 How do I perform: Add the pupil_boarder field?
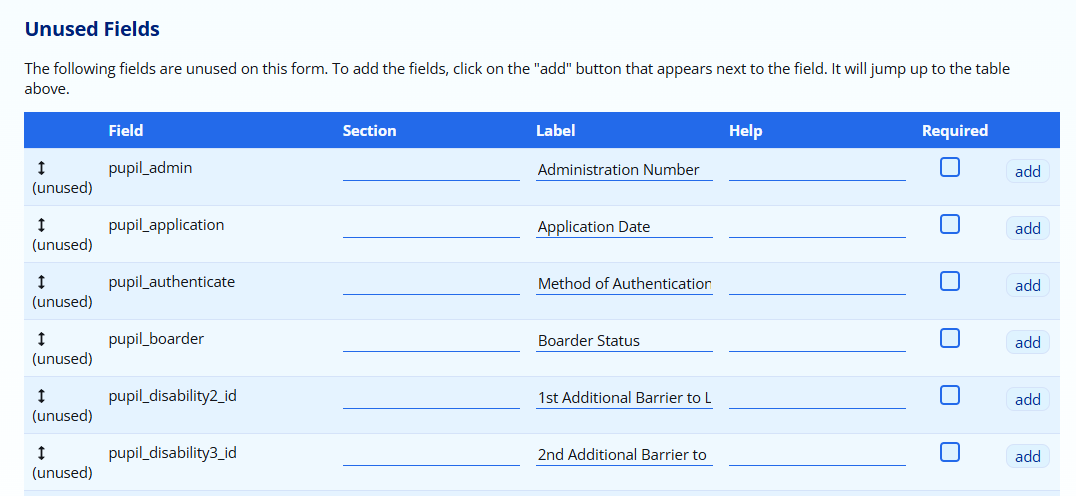pyautogui.click(x=1027, y=342)
